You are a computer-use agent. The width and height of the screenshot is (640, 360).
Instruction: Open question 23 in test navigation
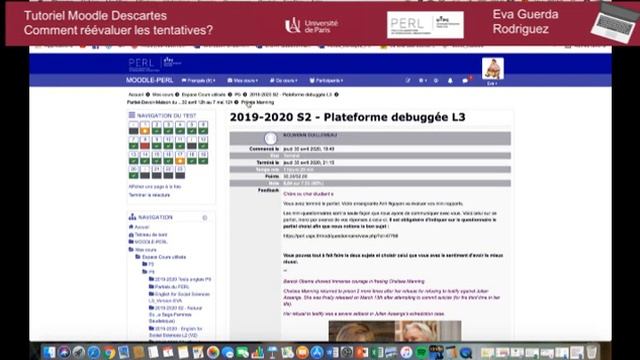(x=180, y=172)
